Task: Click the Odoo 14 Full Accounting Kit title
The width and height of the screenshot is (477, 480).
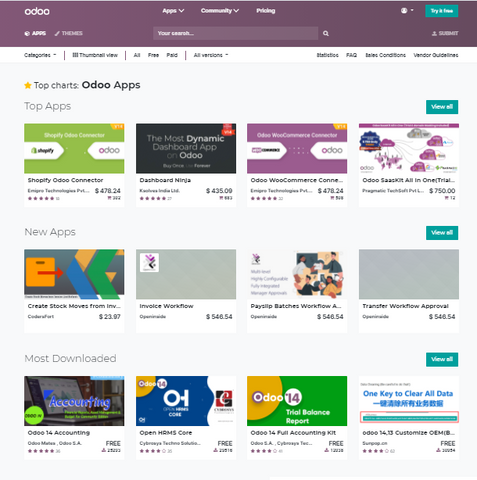Action: (293, 433)
